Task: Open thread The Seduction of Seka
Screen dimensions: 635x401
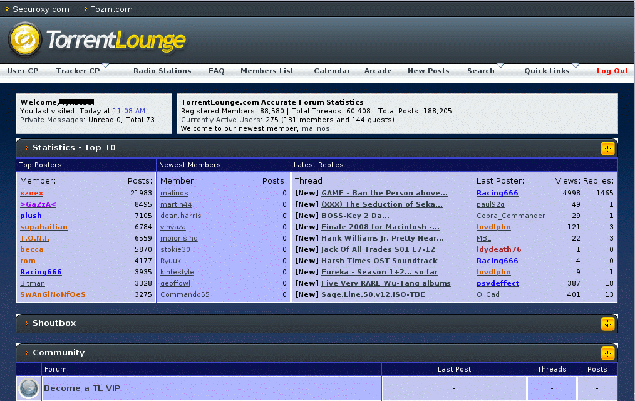Action: coord(382,204)
